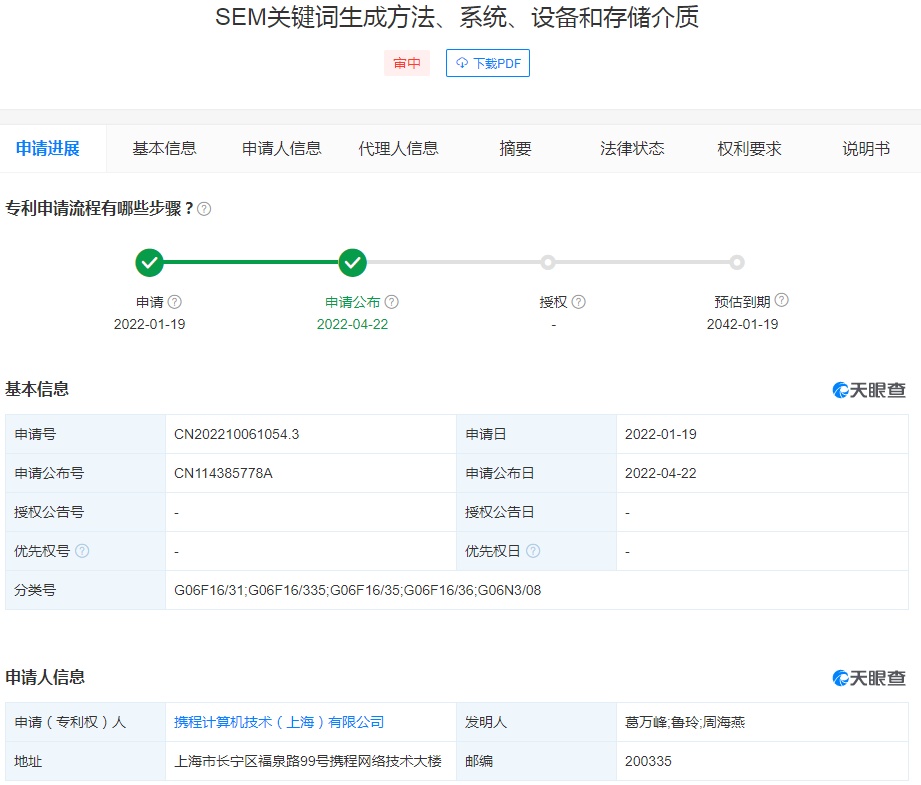This screenshot has height=785, width=921.
Task: Click the 预估到期 step circle marker
Action: (x=737, y=263)
